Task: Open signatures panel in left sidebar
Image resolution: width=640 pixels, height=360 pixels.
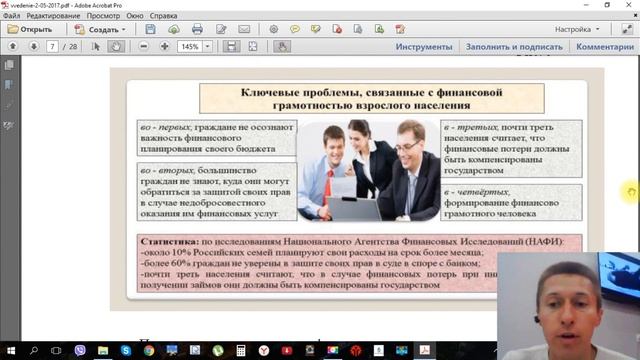Action: 9,126
